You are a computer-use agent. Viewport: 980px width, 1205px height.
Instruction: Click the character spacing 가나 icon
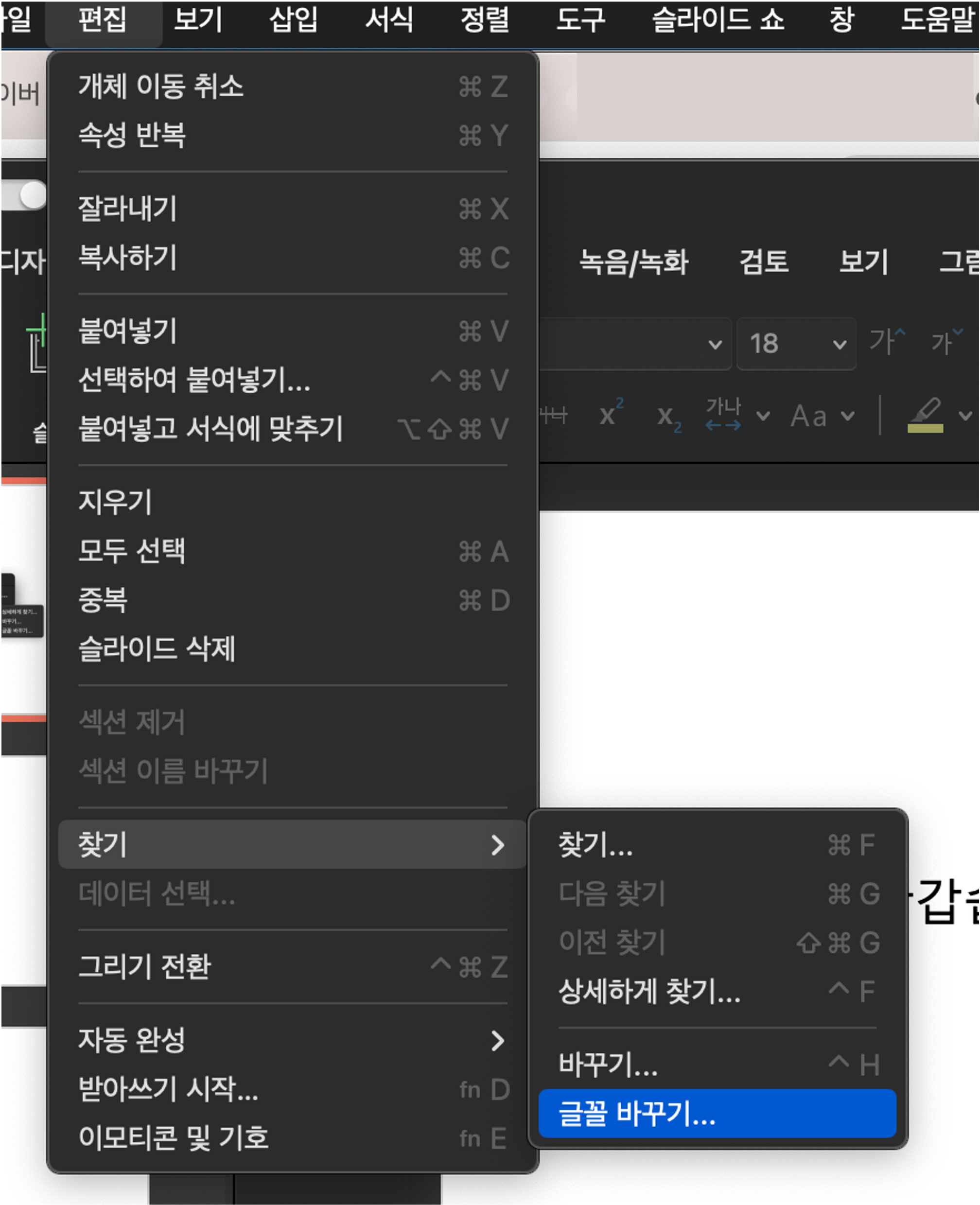point(723,416)
